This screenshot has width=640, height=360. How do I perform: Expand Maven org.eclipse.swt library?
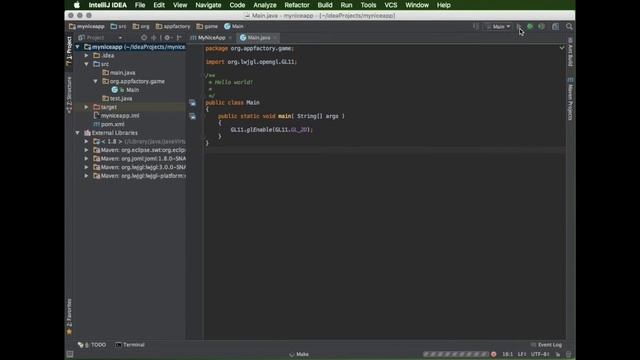point(86,150)
